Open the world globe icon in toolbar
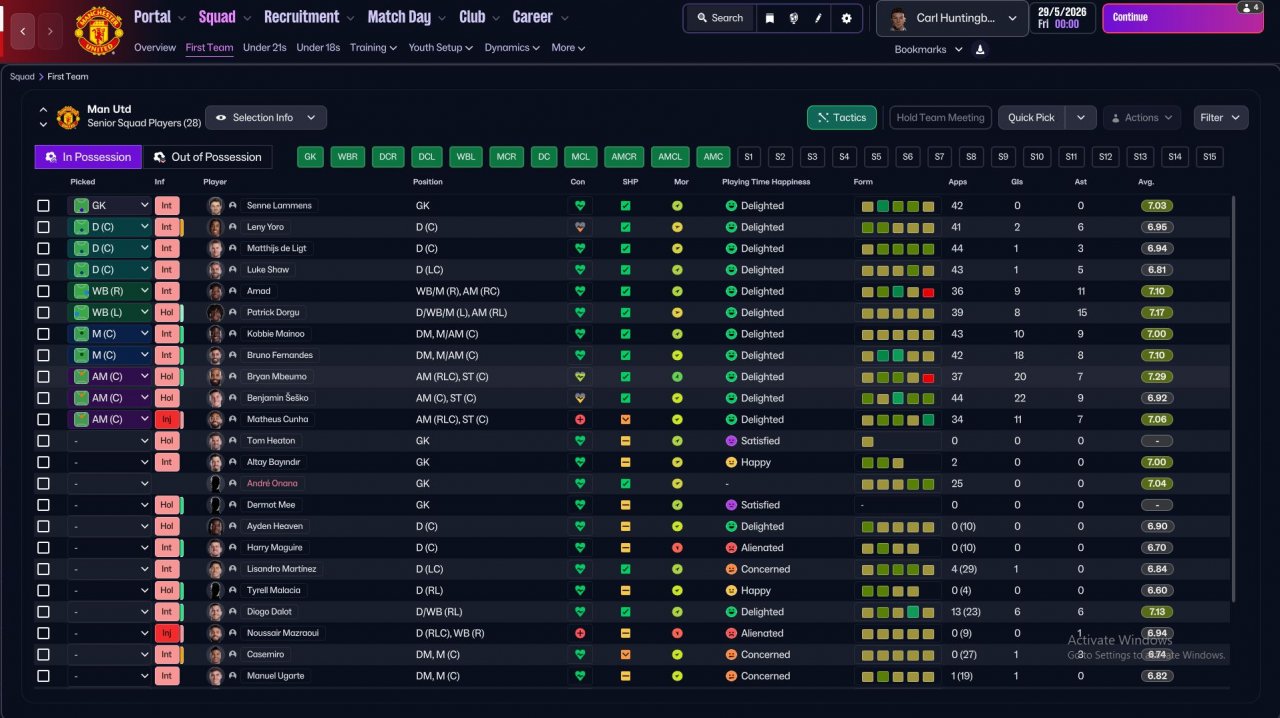The image size is (1280, 718). click(794, 18)
